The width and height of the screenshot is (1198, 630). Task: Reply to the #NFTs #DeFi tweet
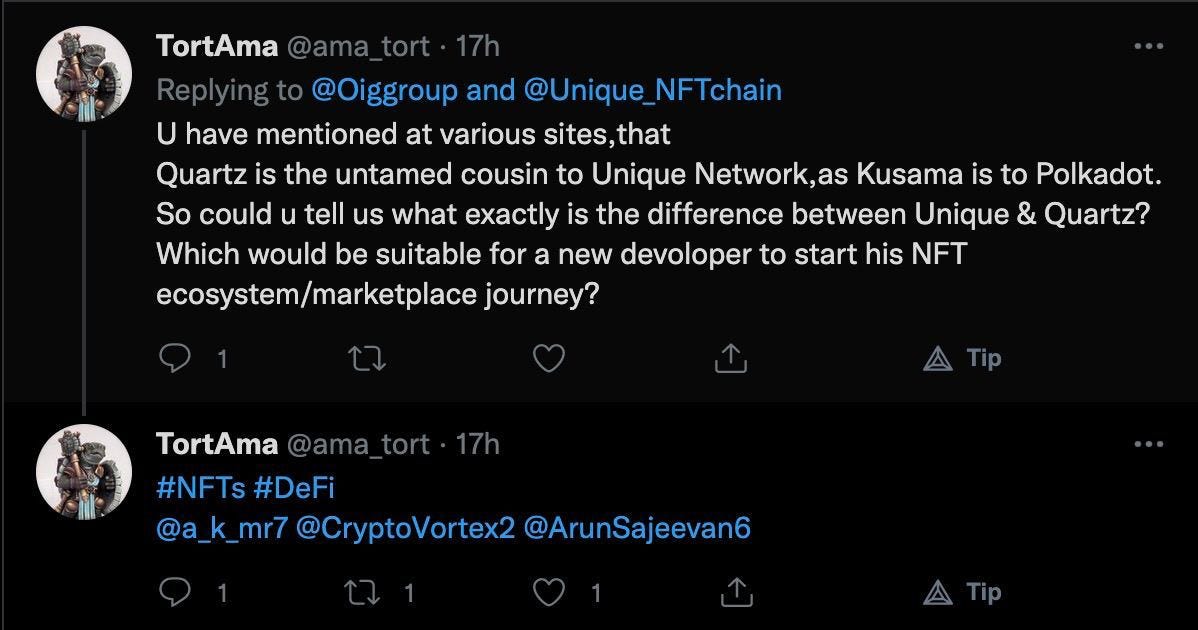pos(175,592)
